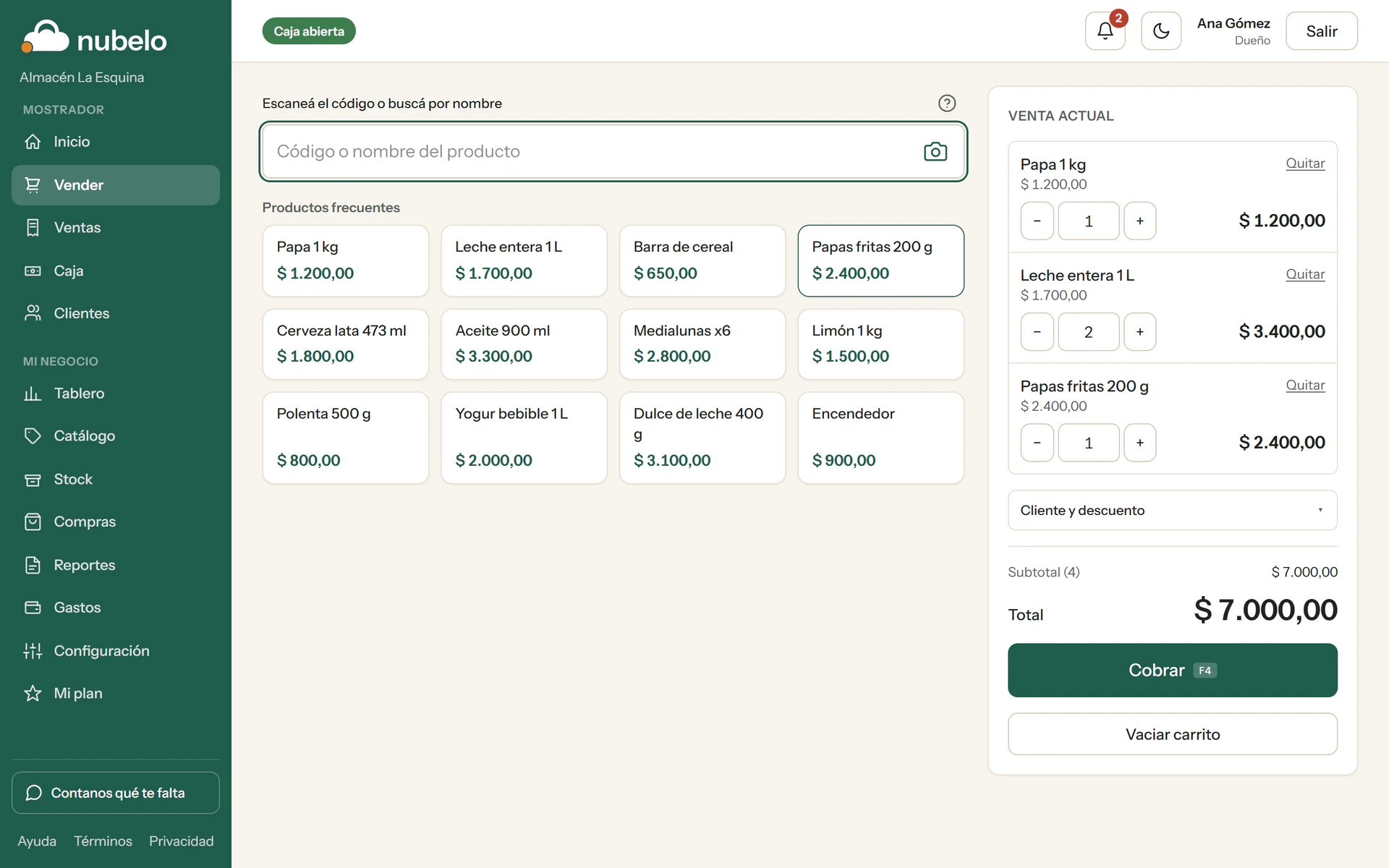Remove Leche entera 1 L with Quitar

coord(1305,274)
